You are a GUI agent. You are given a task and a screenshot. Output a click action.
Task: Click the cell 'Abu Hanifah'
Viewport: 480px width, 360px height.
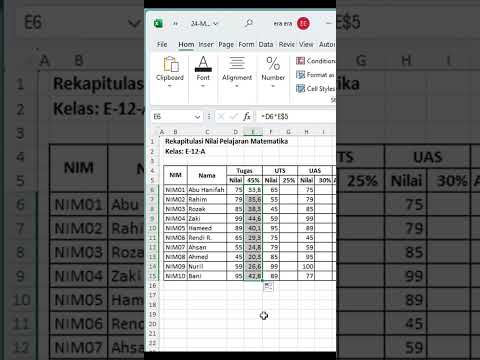point(207,190)
